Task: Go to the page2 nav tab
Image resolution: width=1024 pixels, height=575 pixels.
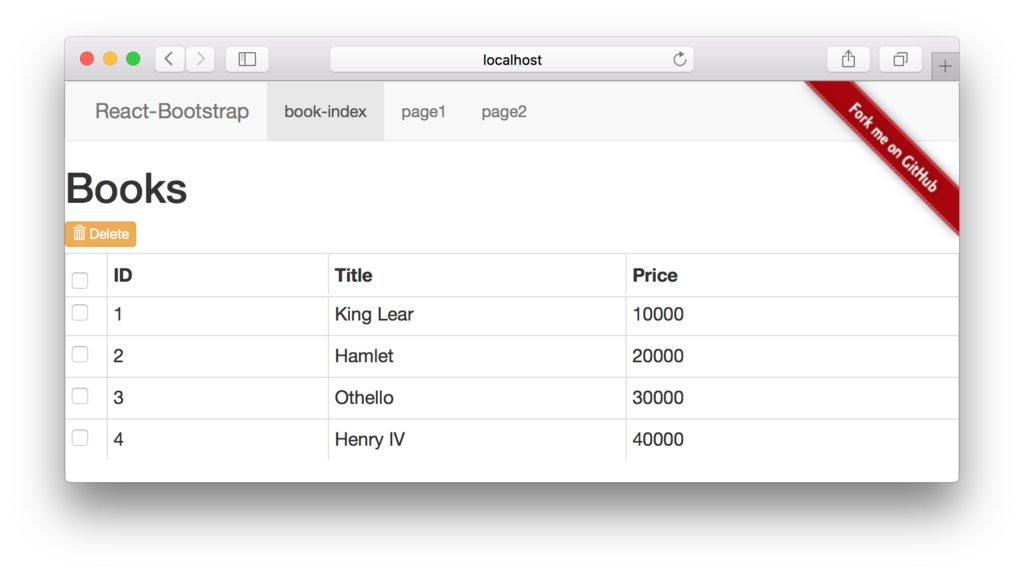Action: (504, 112)
